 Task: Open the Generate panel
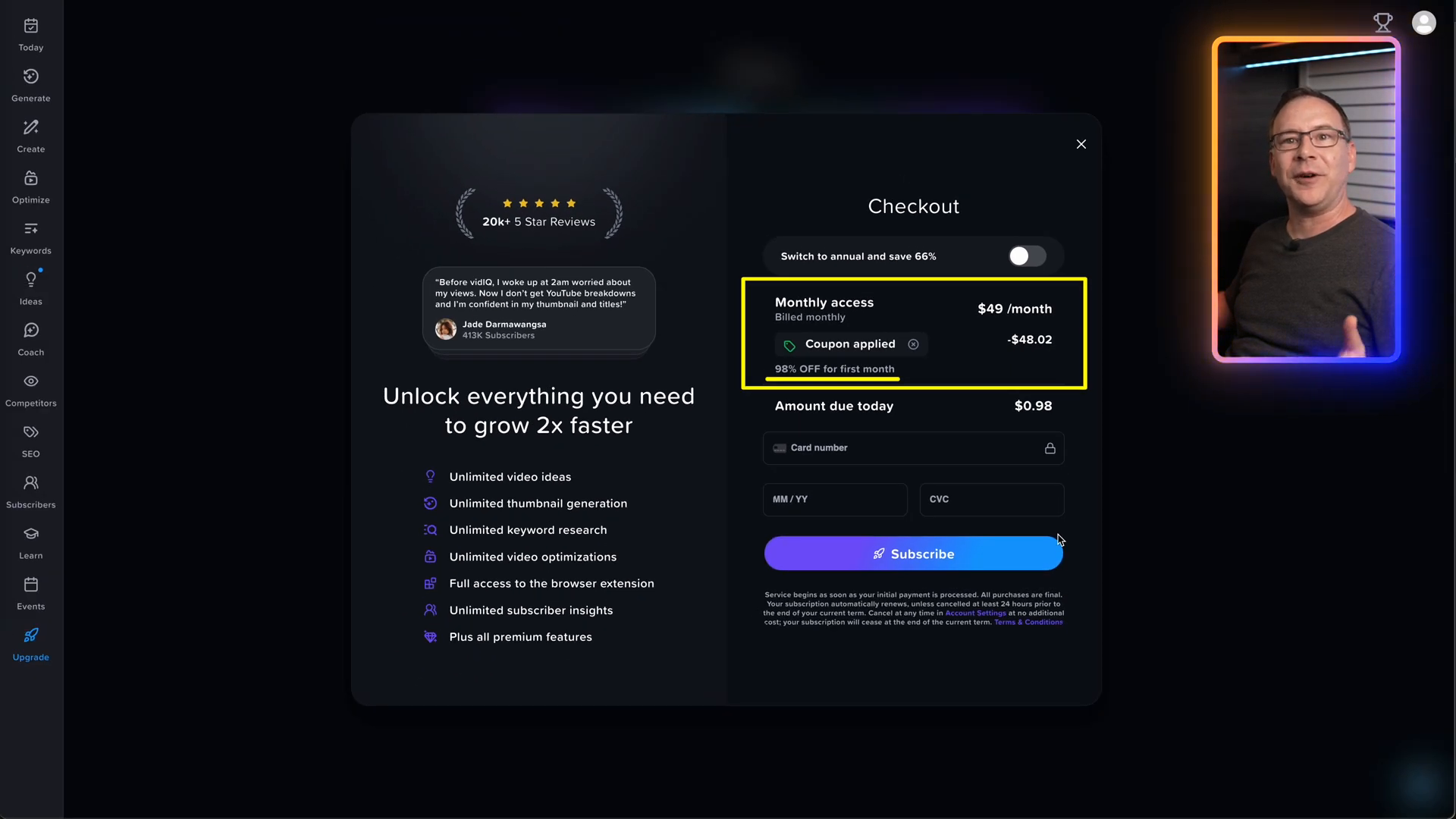(31, 84)
